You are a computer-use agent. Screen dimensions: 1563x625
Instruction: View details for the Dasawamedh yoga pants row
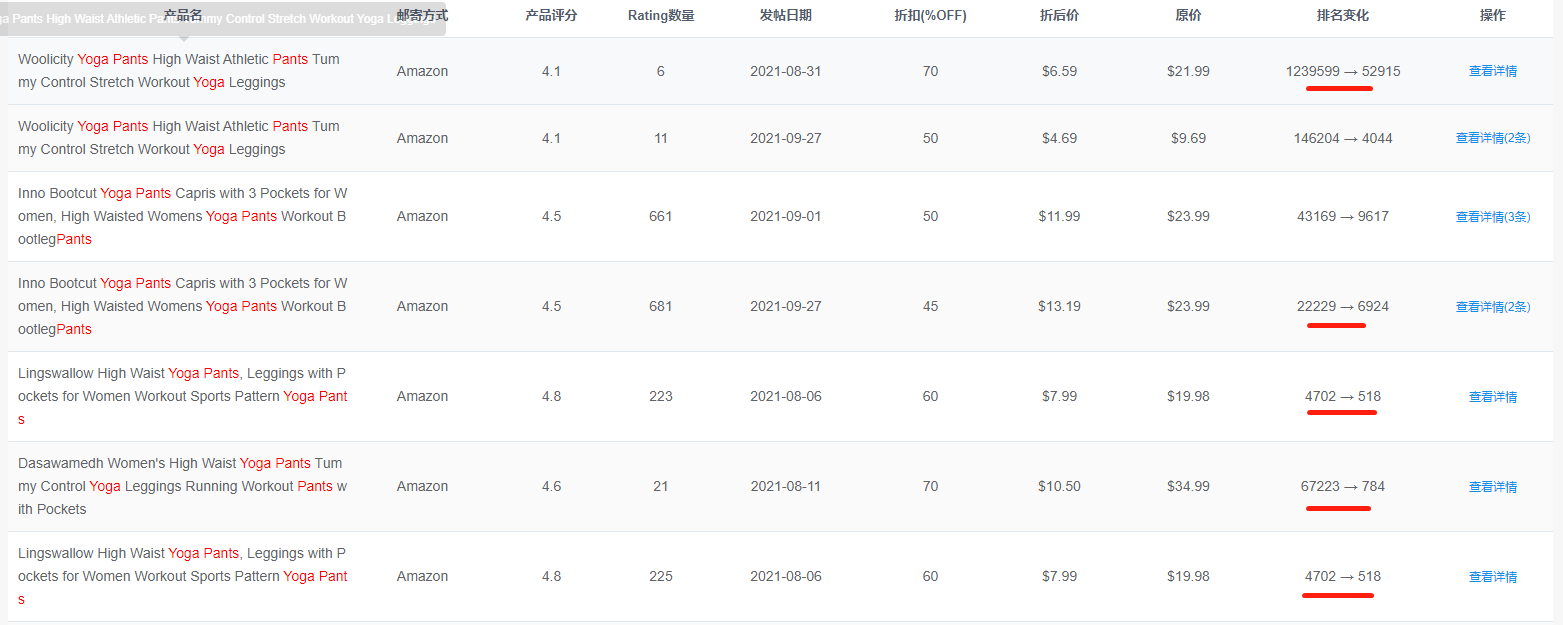point(1492,486)
